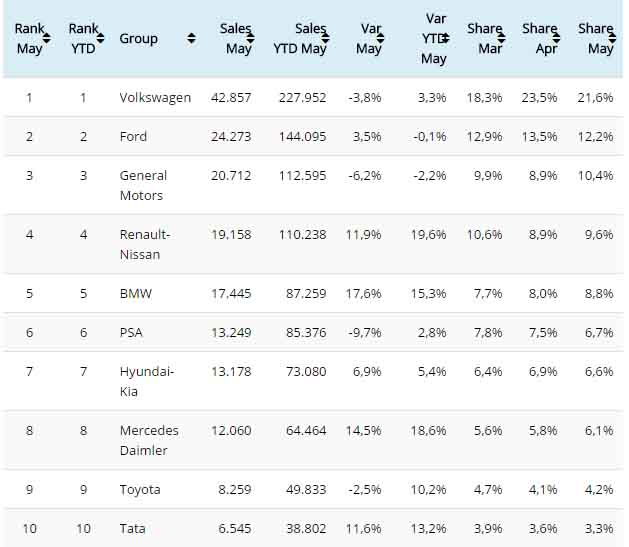Screen dimensions: 629x547
Task: Select the Renault-Nissan group cell
Action: (145, 244)
